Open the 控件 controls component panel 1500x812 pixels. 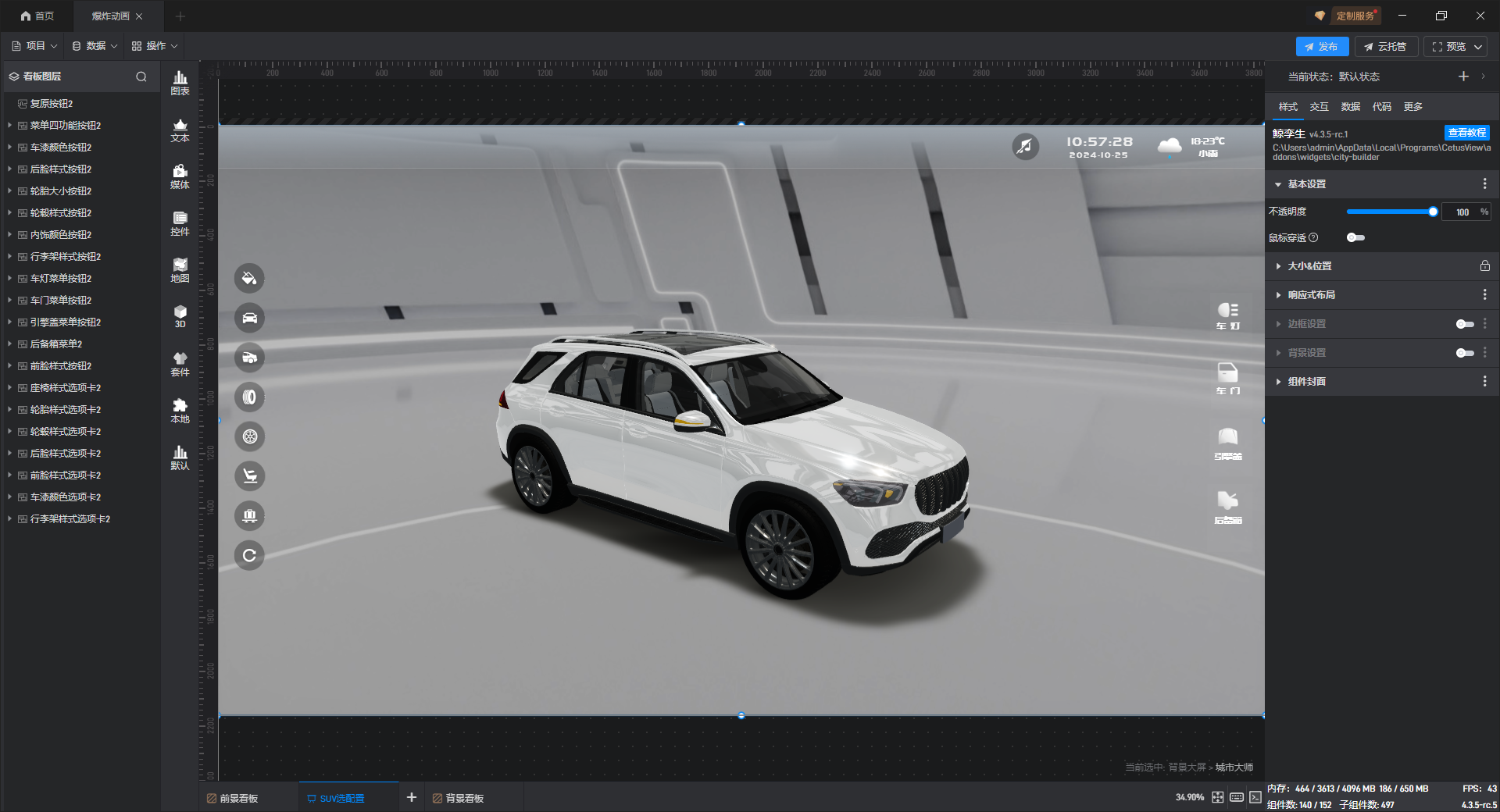click(x=180, y=223)
